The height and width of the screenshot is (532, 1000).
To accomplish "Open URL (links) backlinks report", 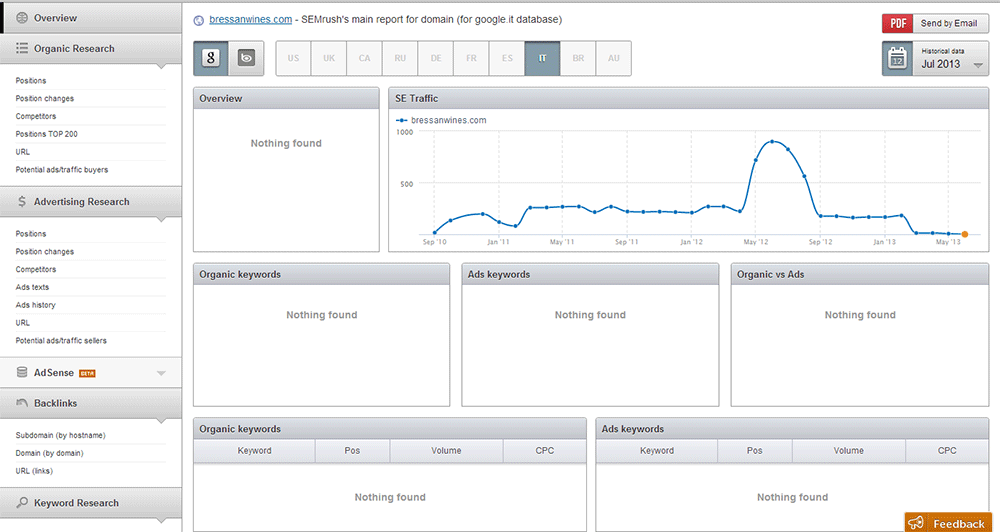I will pos(34,471).
